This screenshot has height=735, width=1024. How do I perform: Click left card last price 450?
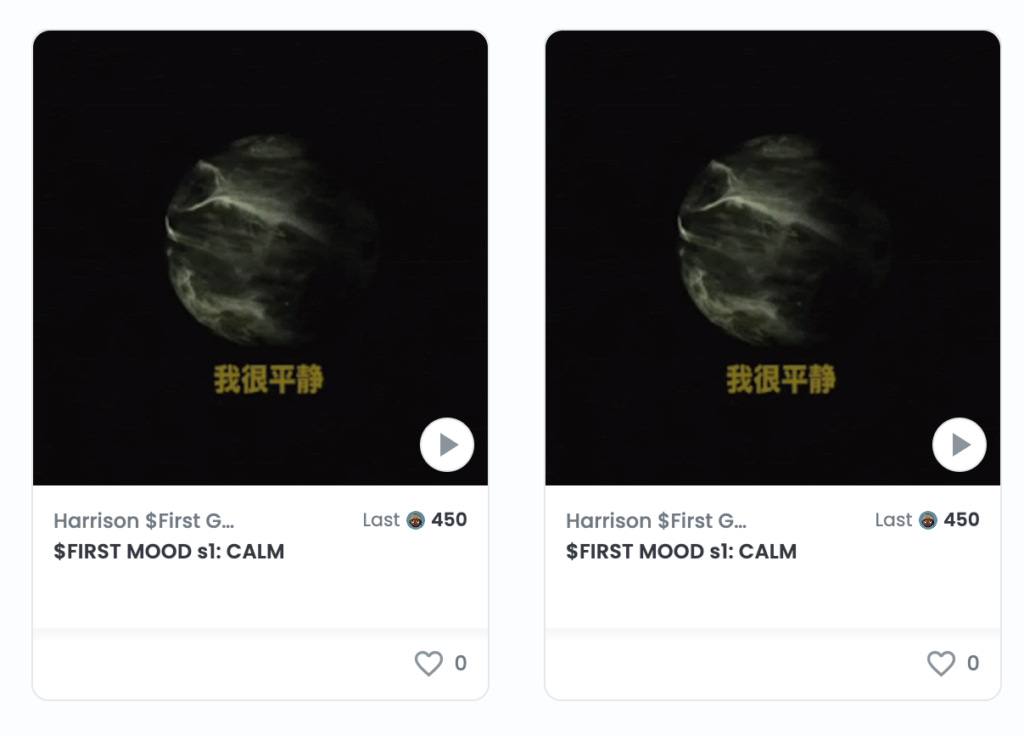[x=449, y=519]
